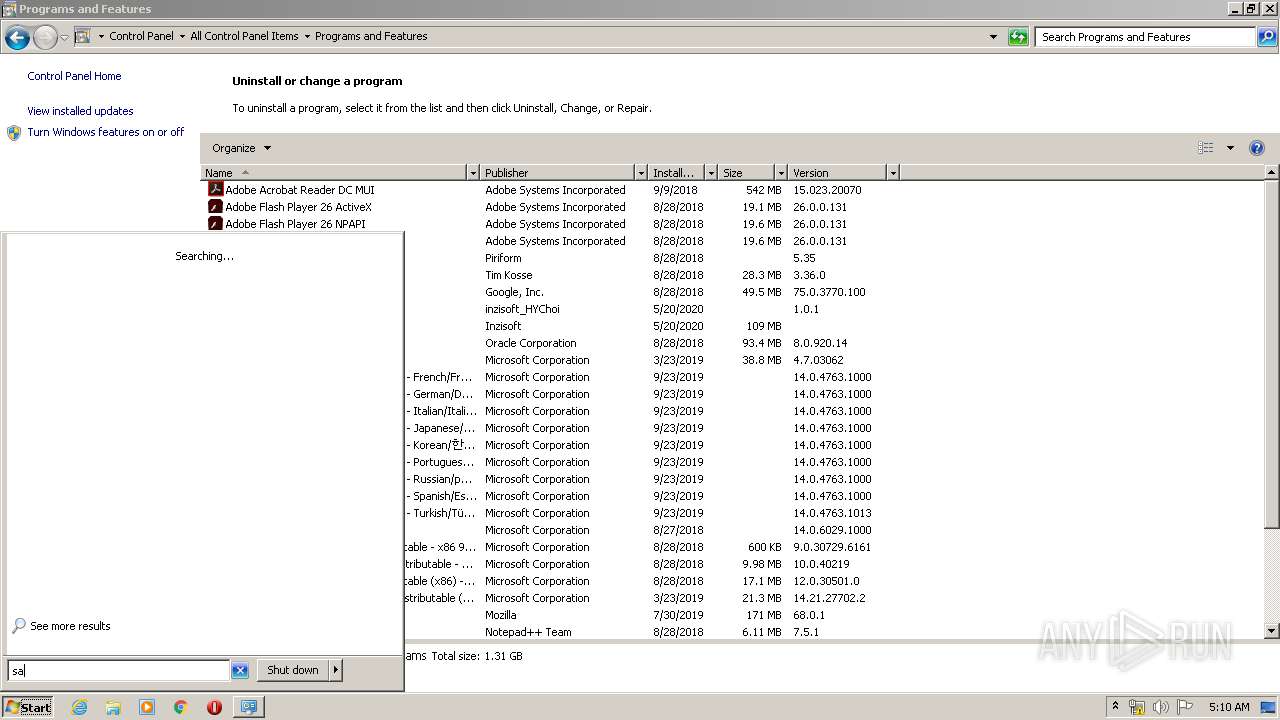Screen dimensions: 1280x720
Task: Click Control Panel taskbar button
Action: click(x=248, y=707)
